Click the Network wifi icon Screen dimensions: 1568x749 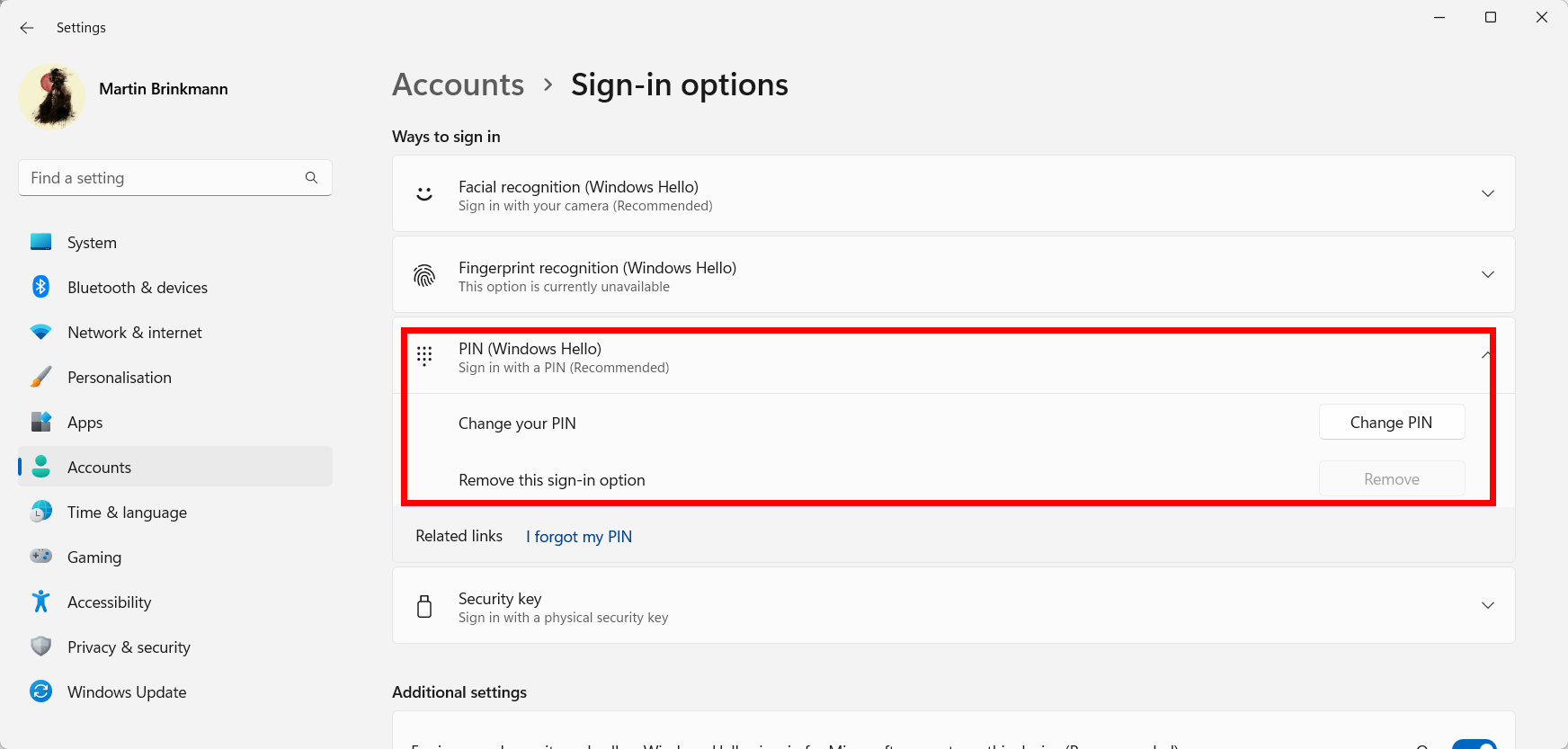click(x=41, y=332)
